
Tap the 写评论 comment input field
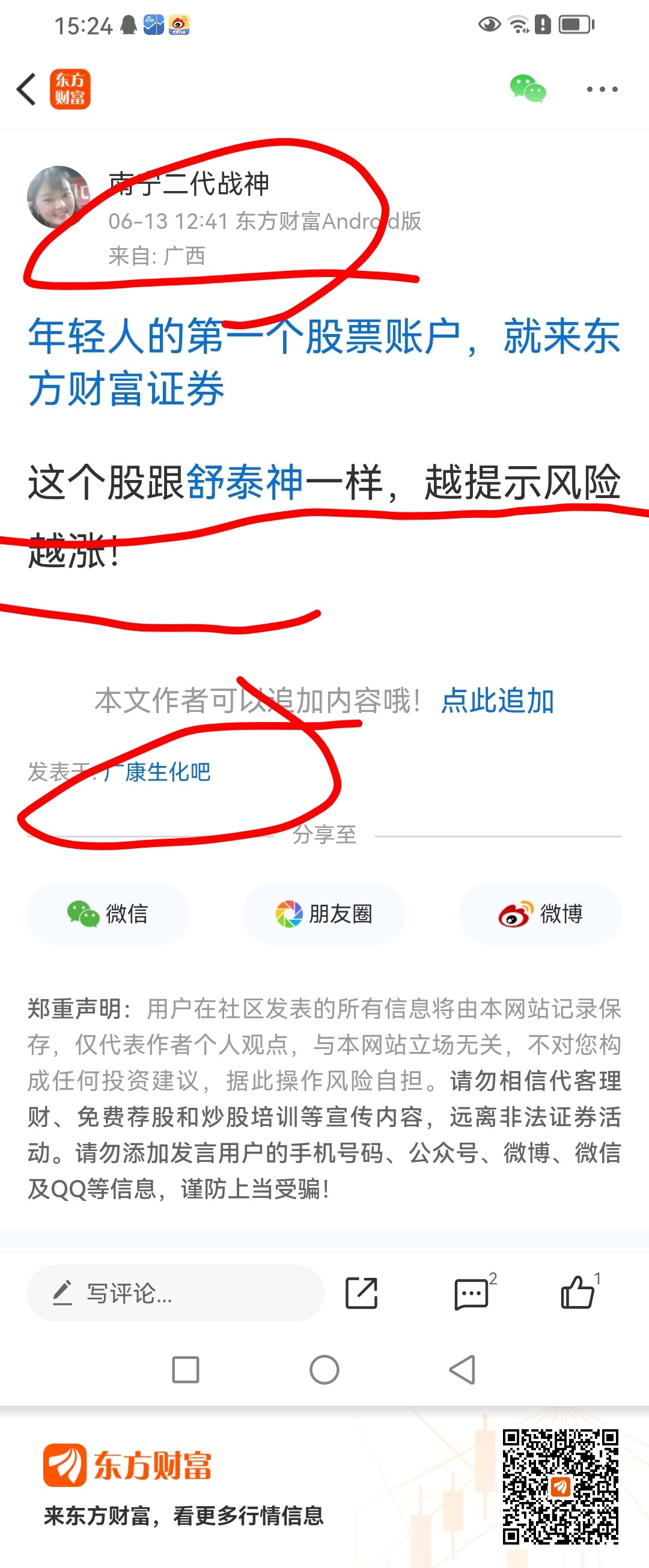tap(175, 1293)
